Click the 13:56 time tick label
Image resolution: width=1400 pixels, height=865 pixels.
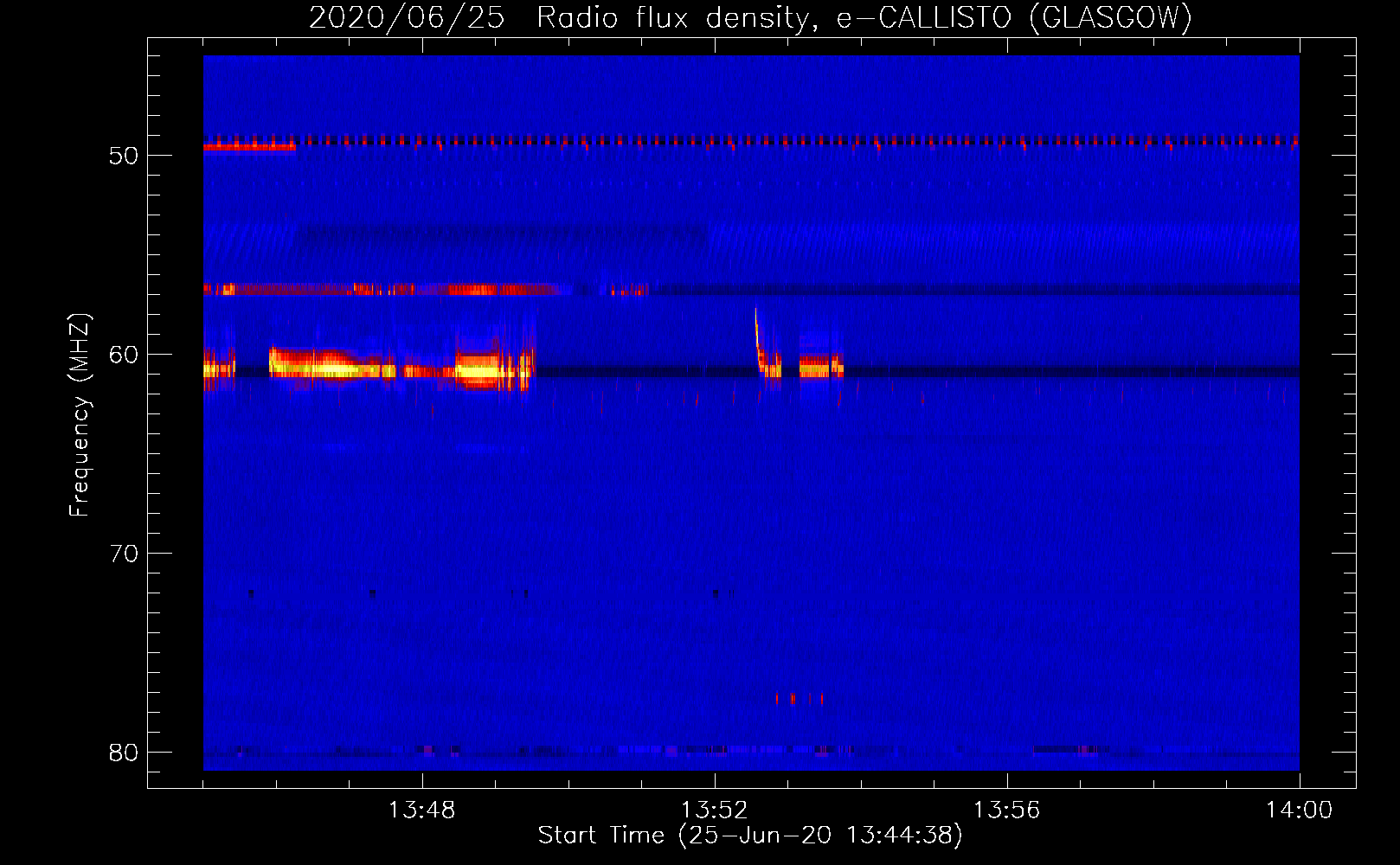(1006, 811)
